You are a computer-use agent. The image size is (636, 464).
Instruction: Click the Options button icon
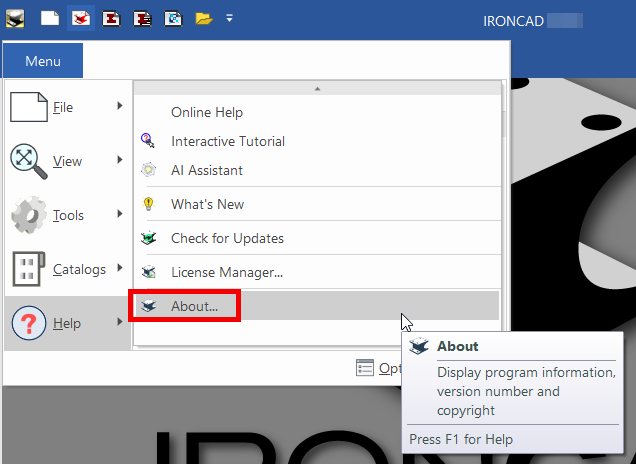(365, 368)
